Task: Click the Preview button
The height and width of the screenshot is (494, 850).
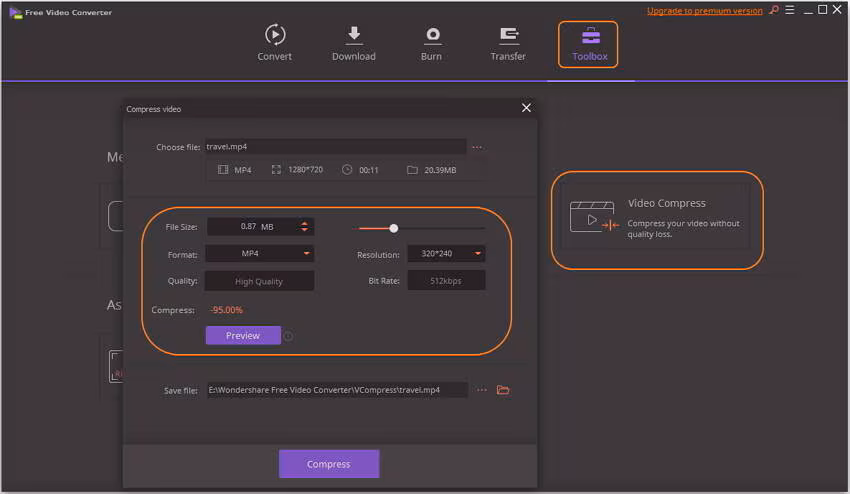Action: pos(243,336)
